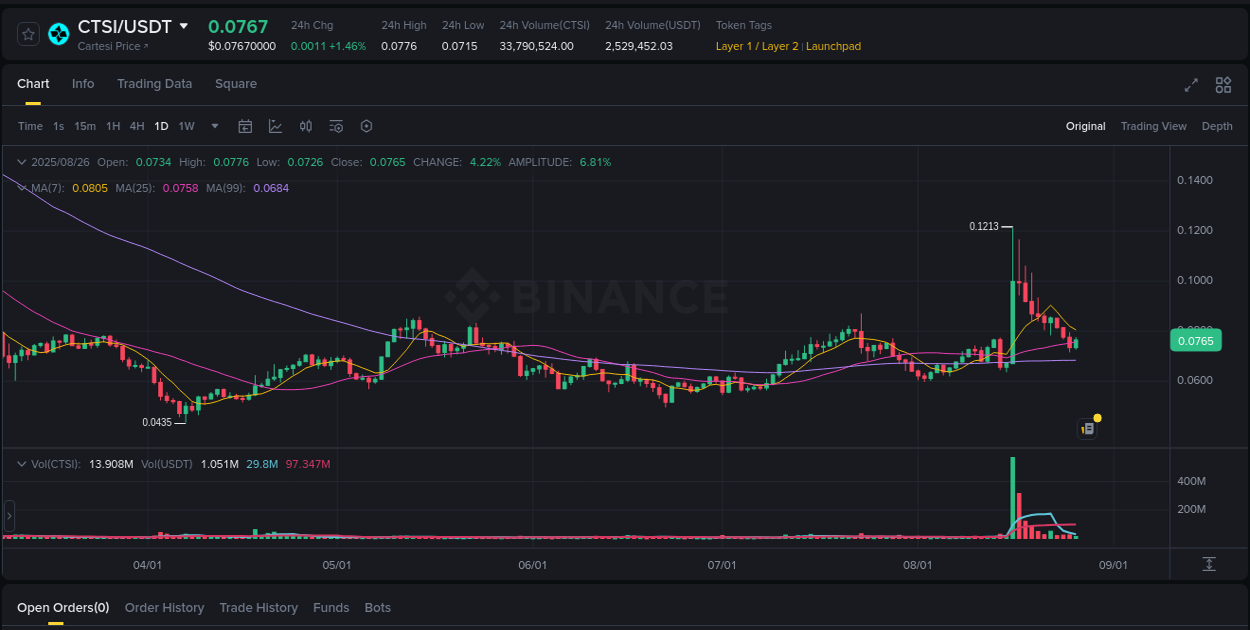Select the 1W timeframe
The width and height of the screenshot is (1250, 630).
click(186, 126)
